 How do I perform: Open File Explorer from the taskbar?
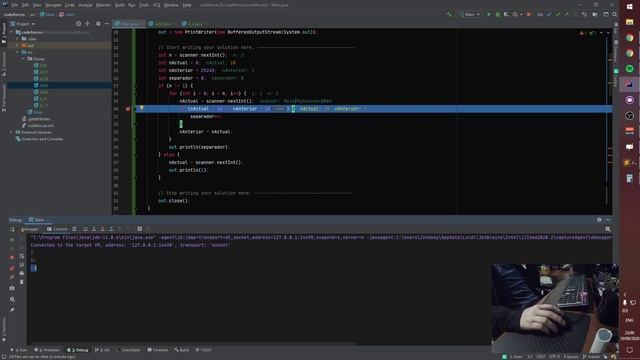629,22
